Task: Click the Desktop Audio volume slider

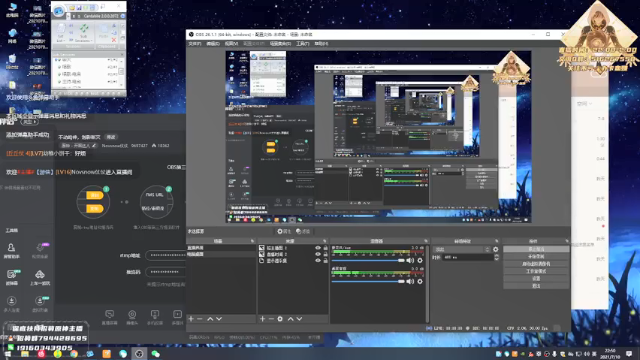Action: tap(369, 281)
